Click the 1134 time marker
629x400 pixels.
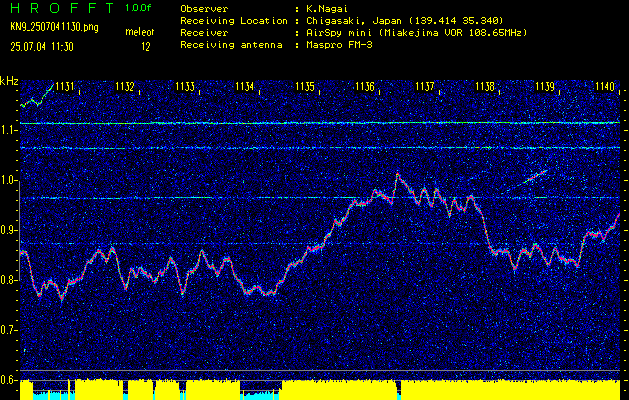tap(245, 86)
